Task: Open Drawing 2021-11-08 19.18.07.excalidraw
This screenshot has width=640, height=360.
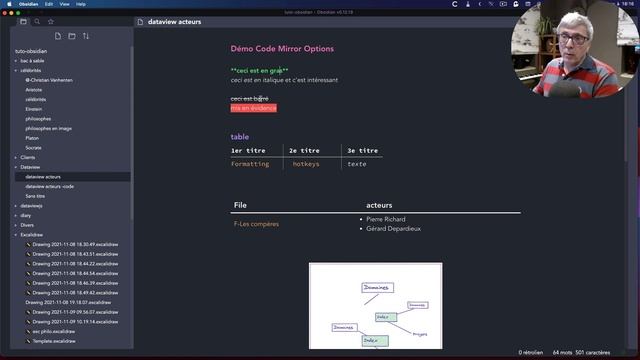Action: tap(68, 303)
